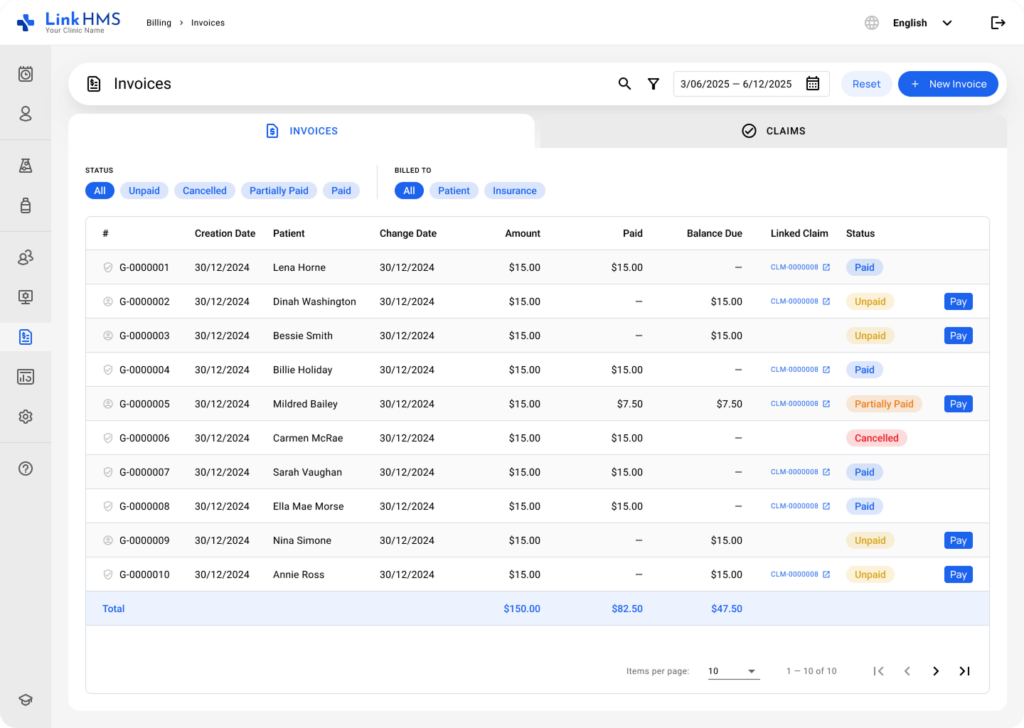The width and height of the screenshot is (1024, 728).
Task: Open the staff users sidebar icon
Action: 25,257
